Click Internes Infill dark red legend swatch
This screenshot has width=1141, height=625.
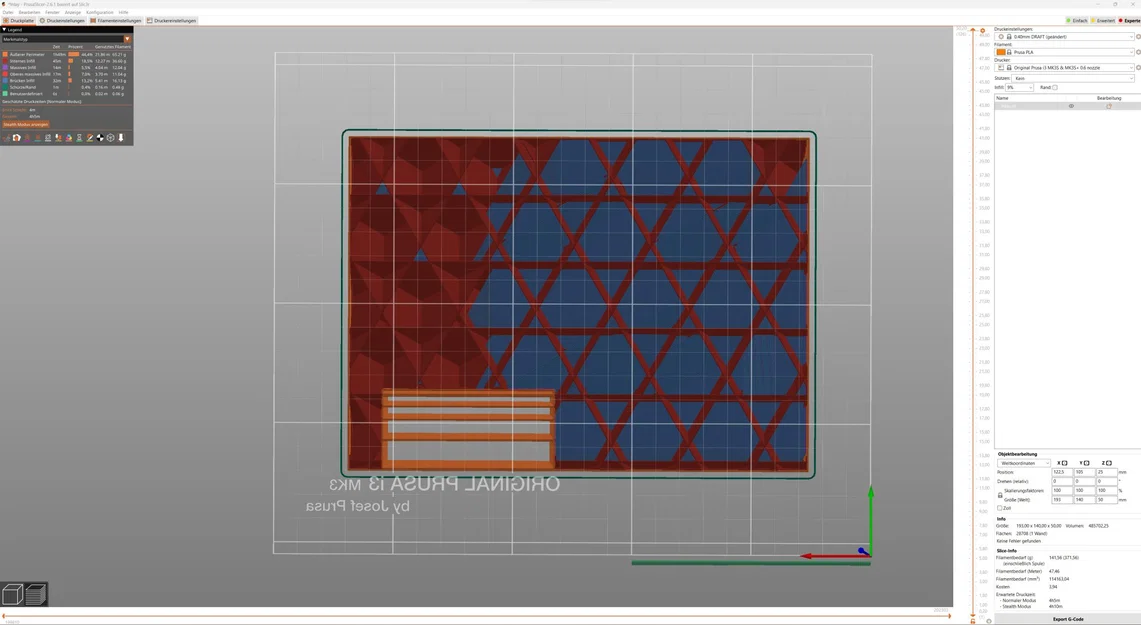(5, 61)
